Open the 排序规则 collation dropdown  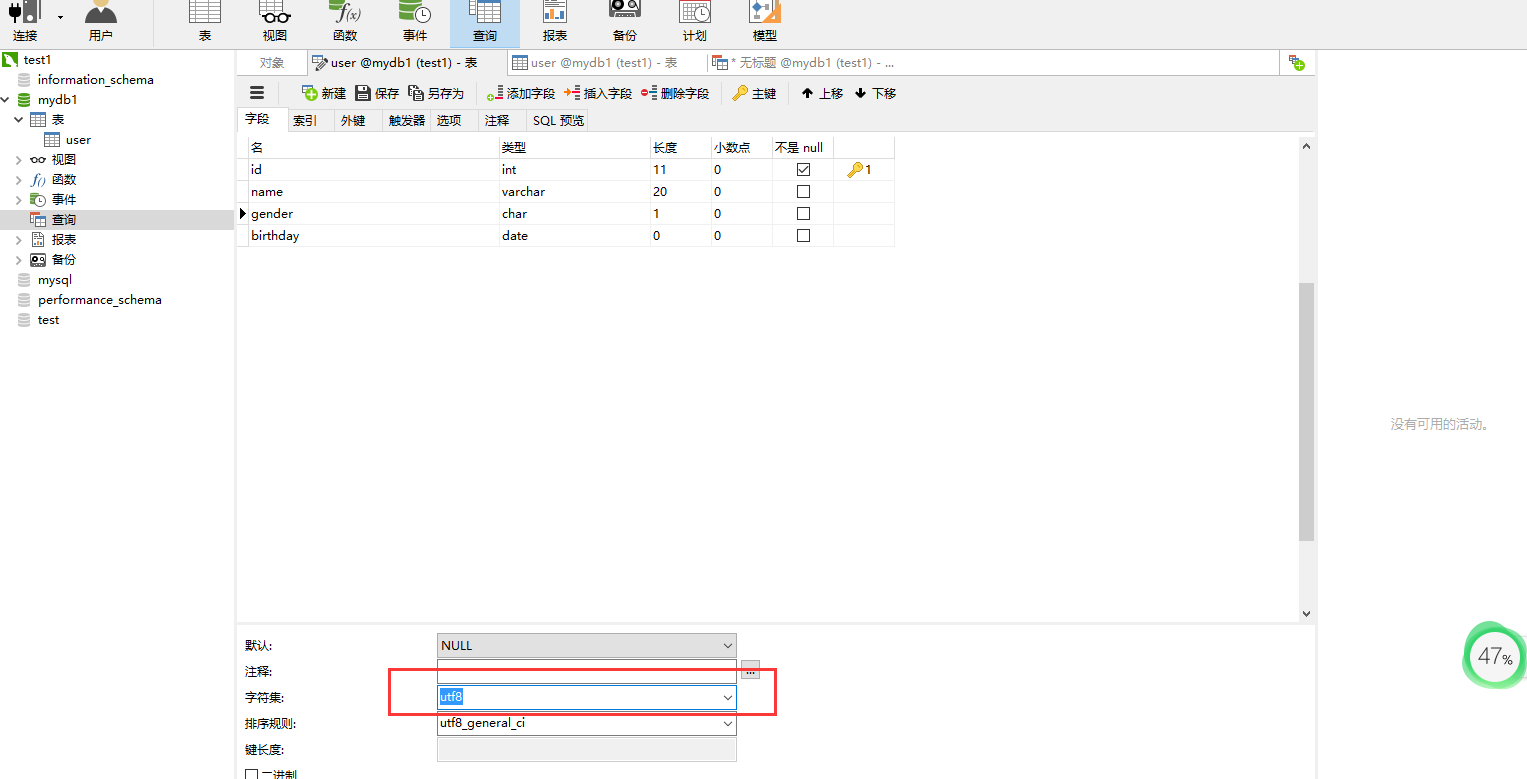tap(727, 723)
